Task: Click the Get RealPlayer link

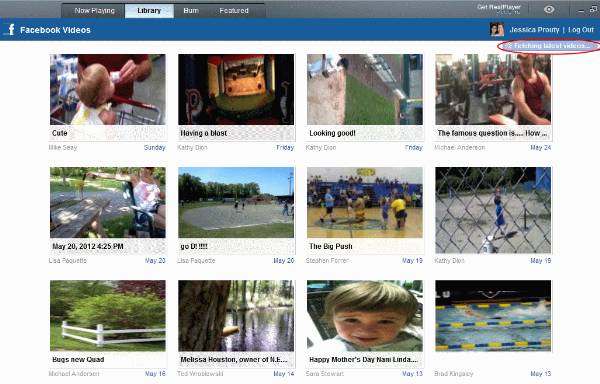Action: [499, 7]
